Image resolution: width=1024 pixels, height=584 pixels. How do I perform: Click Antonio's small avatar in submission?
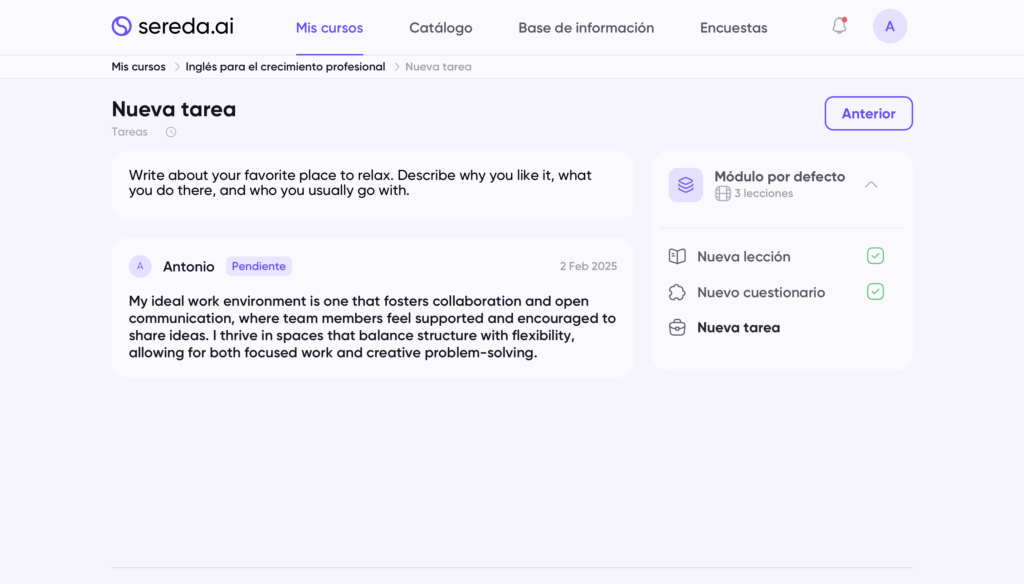140,266
